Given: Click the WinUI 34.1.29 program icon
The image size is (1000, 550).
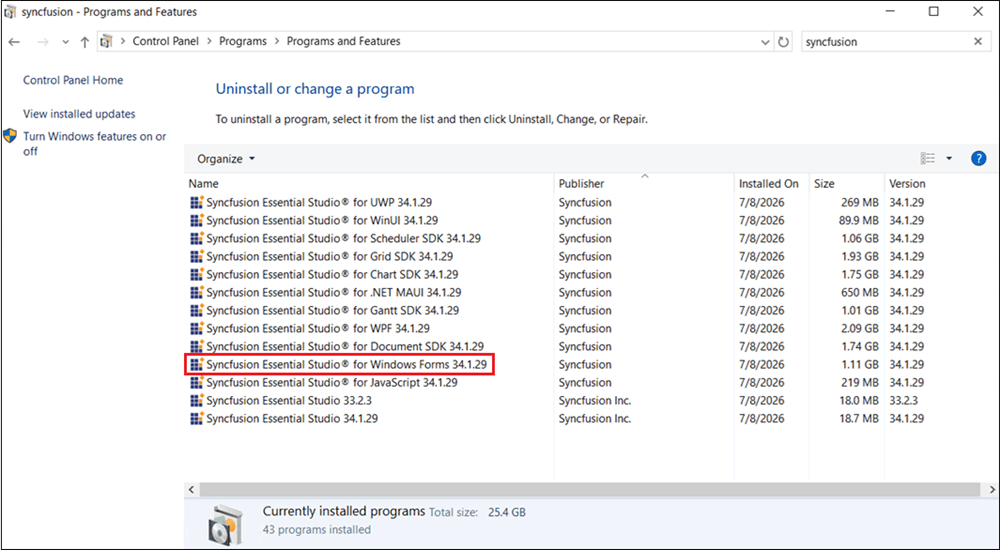Looking at the screenshot, I should click(x=197, y=220).
